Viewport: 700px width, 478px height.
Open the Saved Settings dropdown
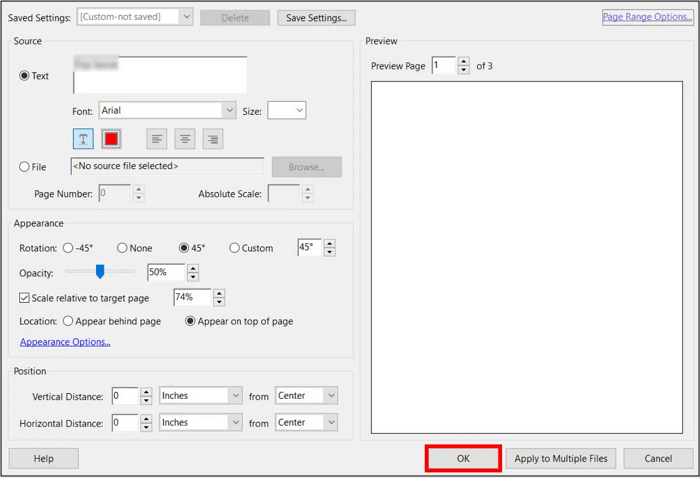[x=186, y=17]
